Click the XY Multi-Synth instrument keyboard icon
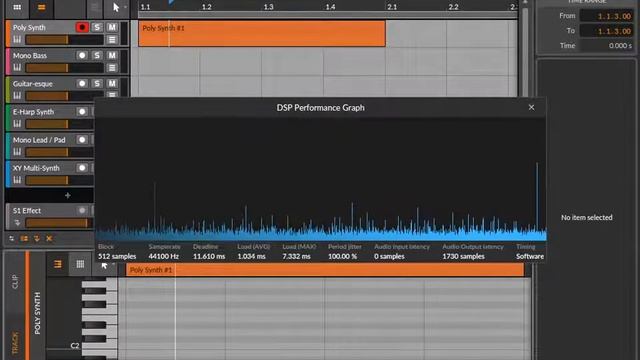The image size is (640, 360). [x=17, y=180]
